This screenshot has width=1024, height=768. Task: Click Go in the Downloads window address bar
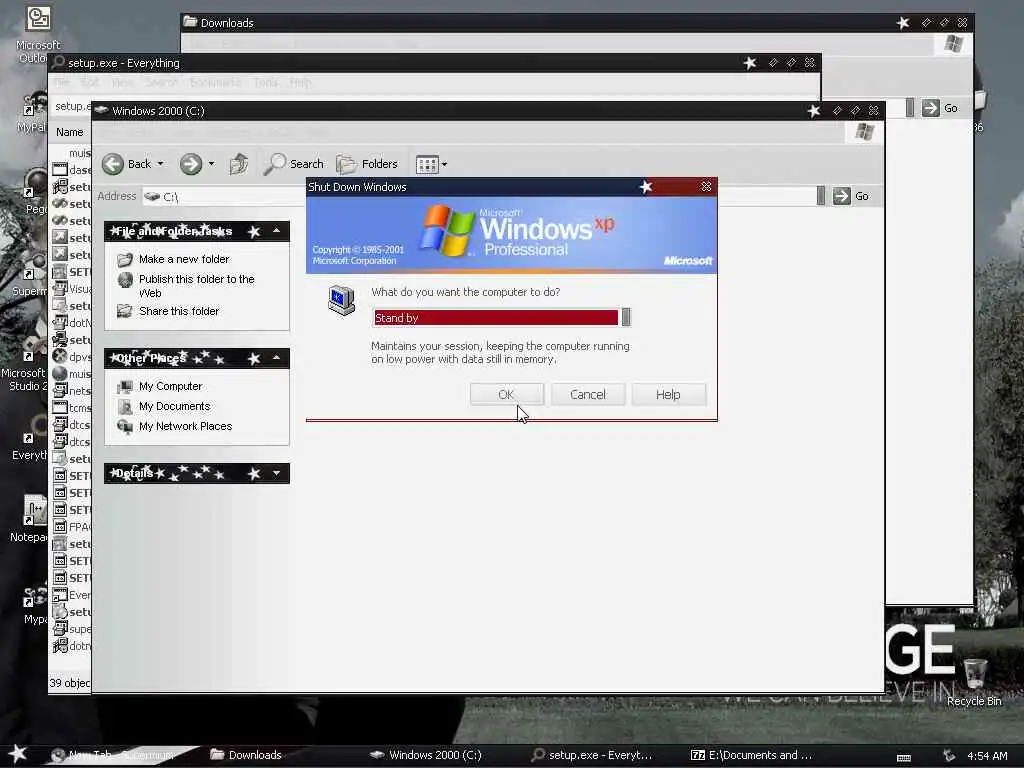[x=940, y=108]
